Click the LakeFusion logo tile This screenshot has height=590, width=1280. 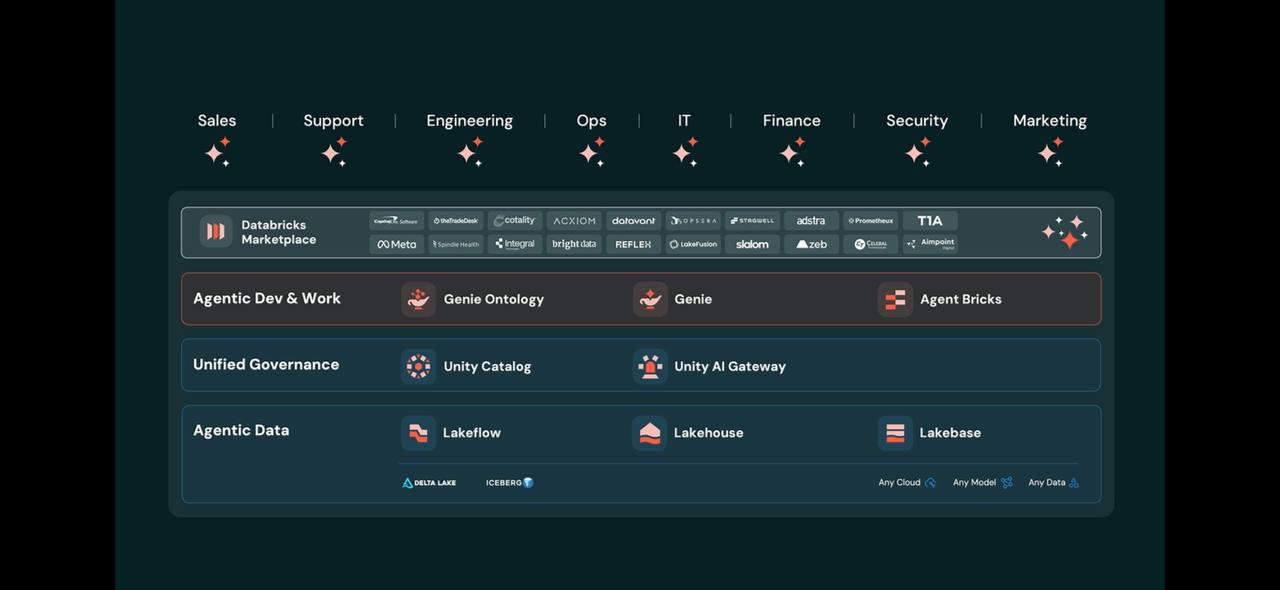click(x=692, y=244)
